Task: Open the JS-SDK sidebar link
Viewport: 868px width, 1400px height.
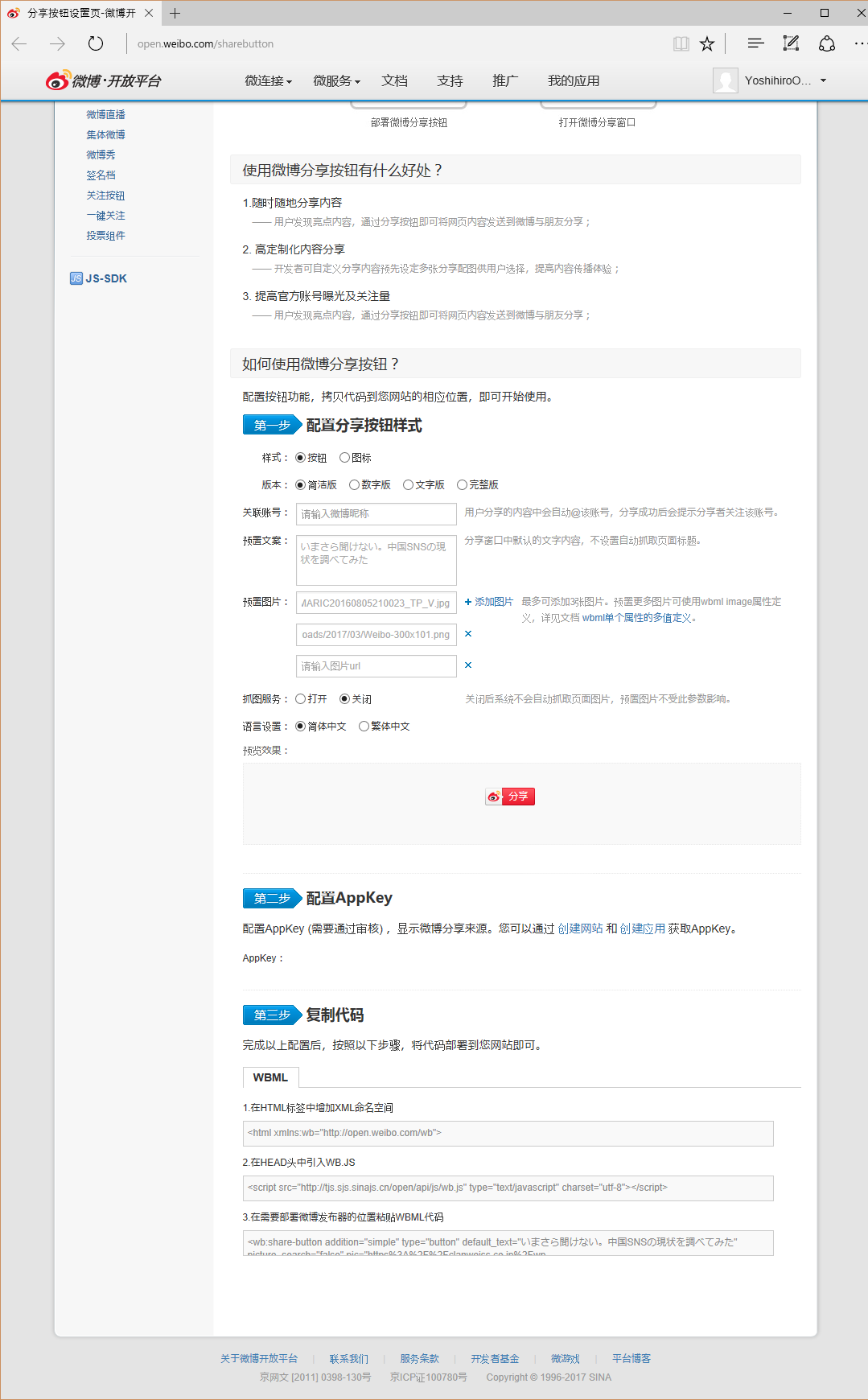Action: [x=107, y=278]
